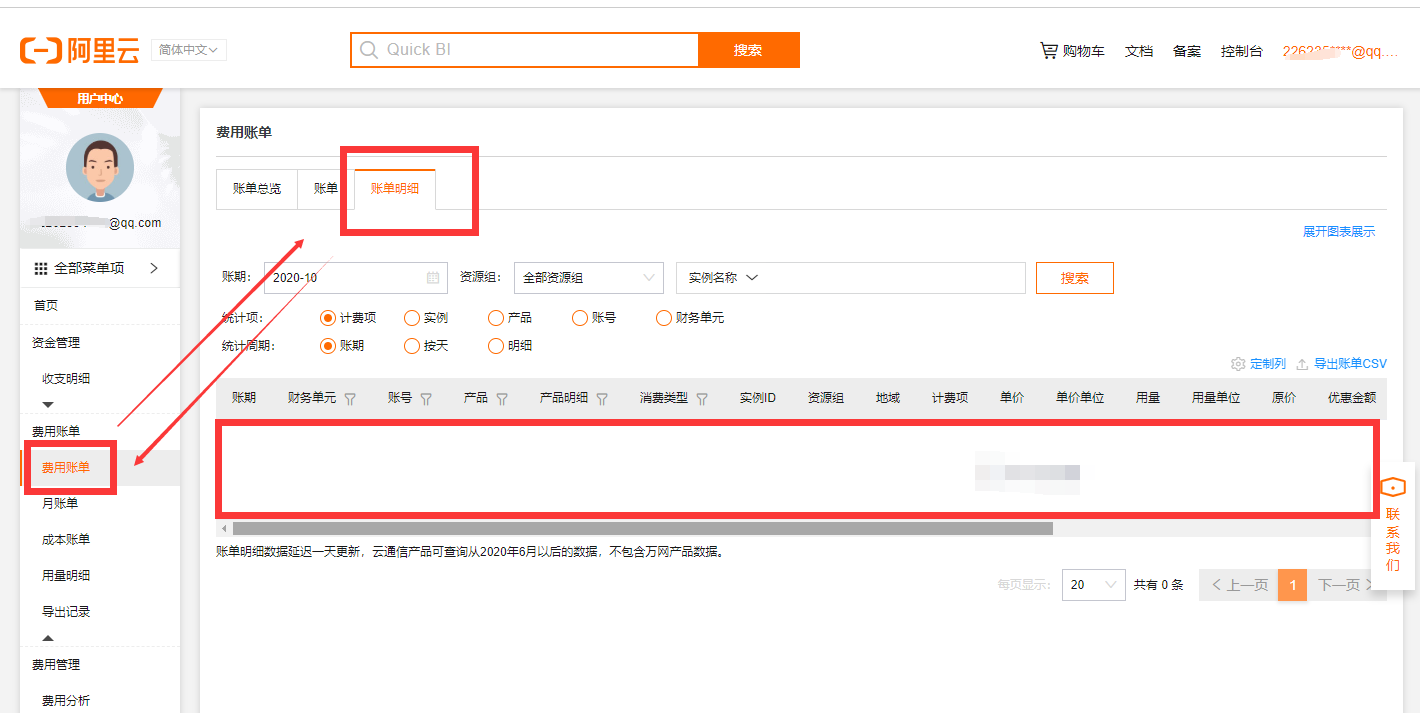Click the horizontal table scrollbar

pos(642,528)
